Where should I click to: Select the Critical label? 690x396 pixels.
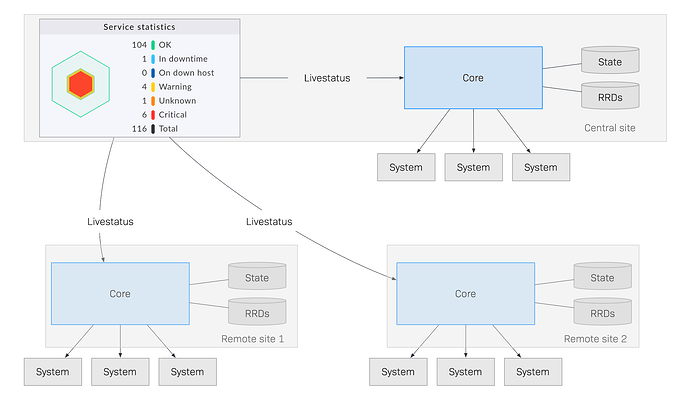(x=172, y=115)
